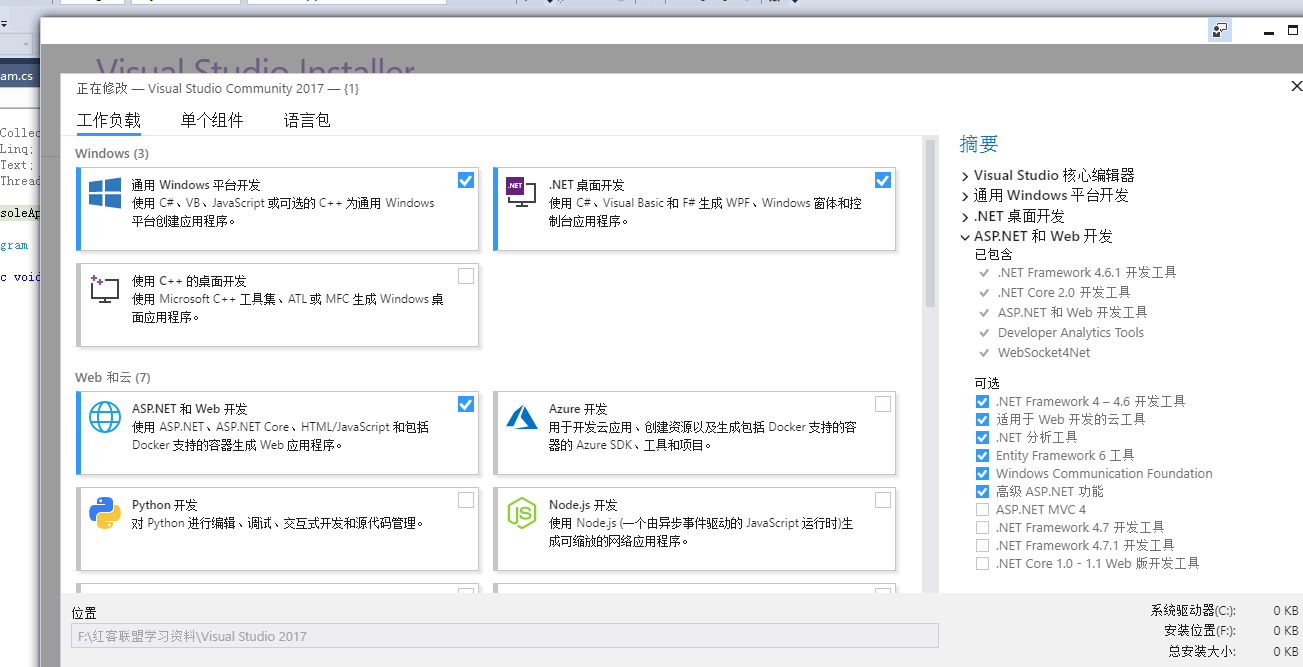Uncheck the .NET 桌面开发 workload checkbox
1303x667 pixels.
coord(882,180)
